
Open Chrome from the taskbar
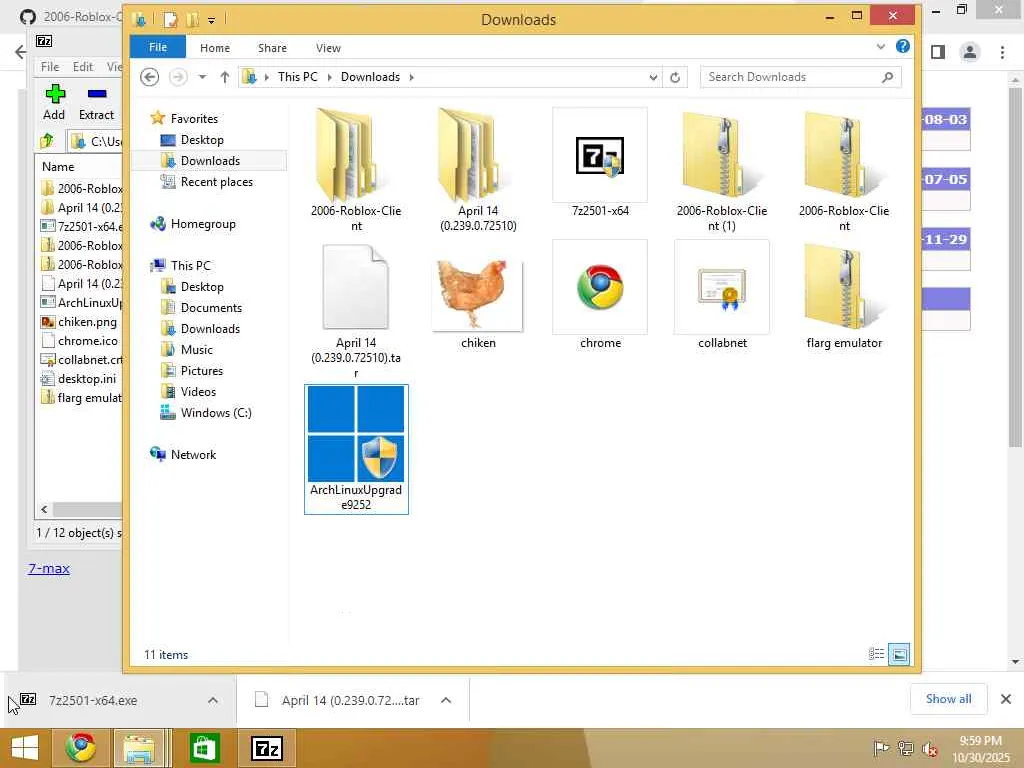(x=81, y=748)
